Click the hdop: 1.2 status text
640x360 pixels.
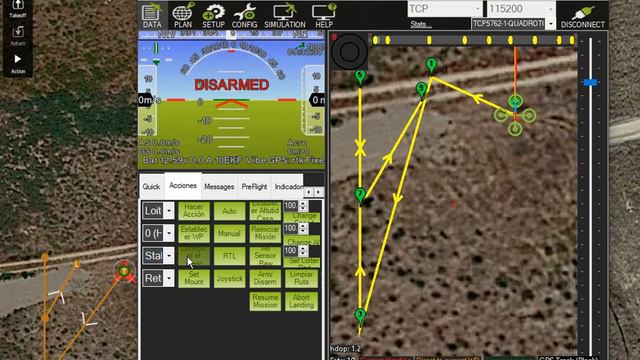coord(345,349)
